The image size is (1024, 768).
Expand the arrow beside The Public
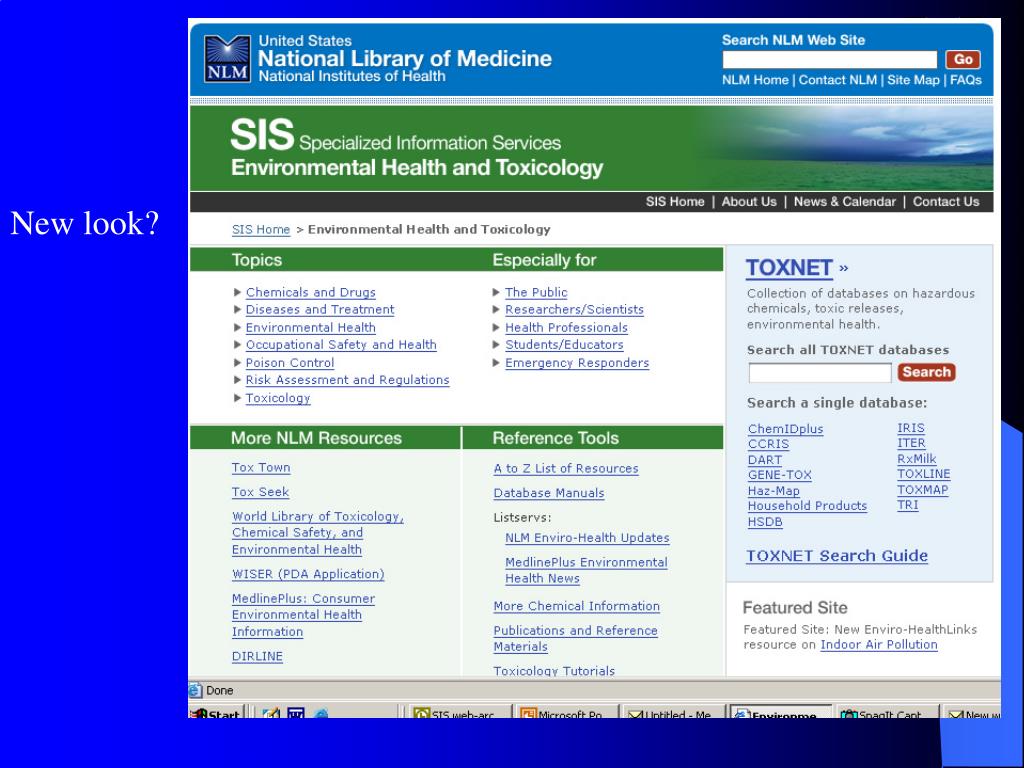click(x=496, y=292)
